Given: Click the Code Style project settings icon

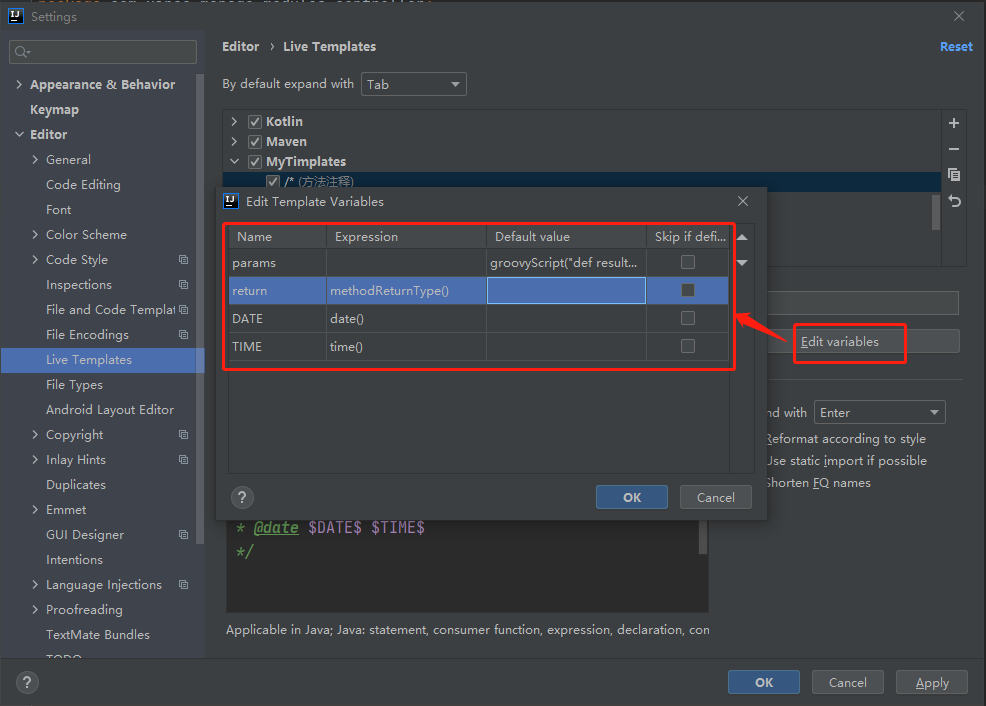Looking at the screenshot, I should 183,260.
